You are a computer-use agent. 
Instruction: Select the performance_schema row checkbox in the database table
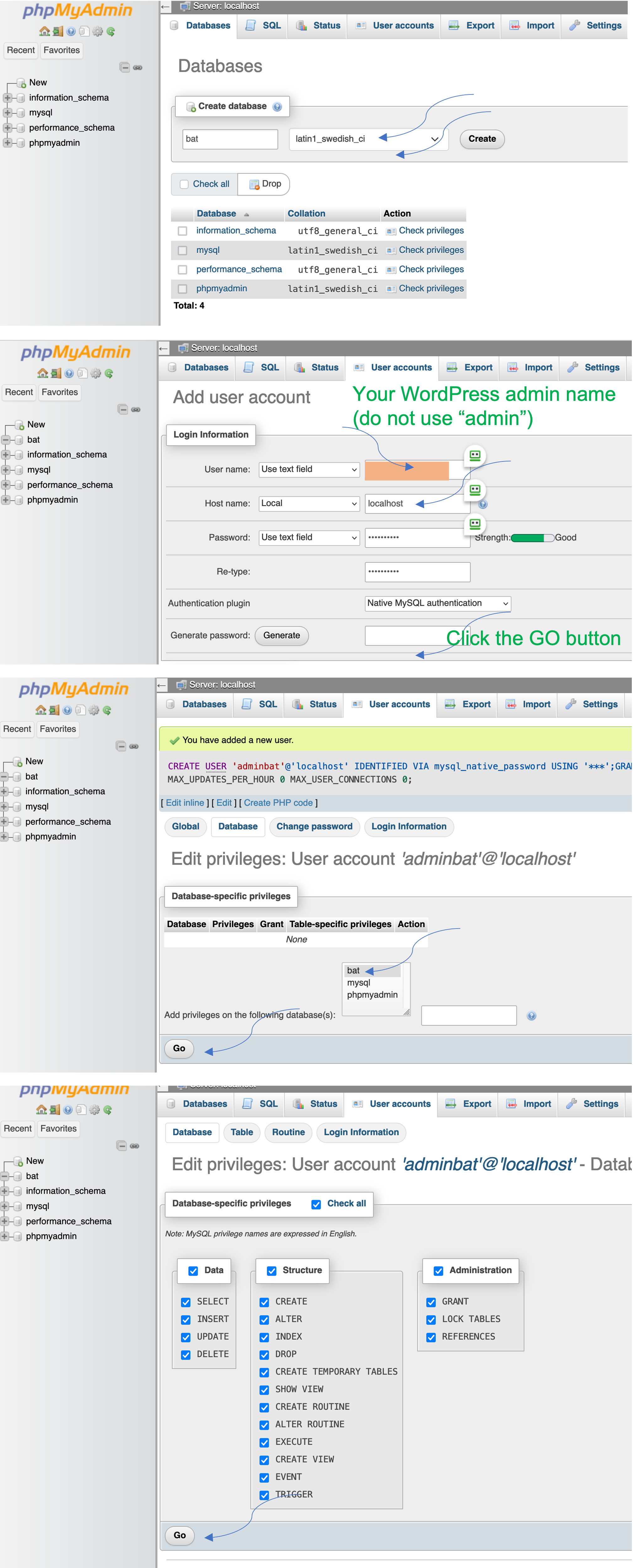[183, 270]
